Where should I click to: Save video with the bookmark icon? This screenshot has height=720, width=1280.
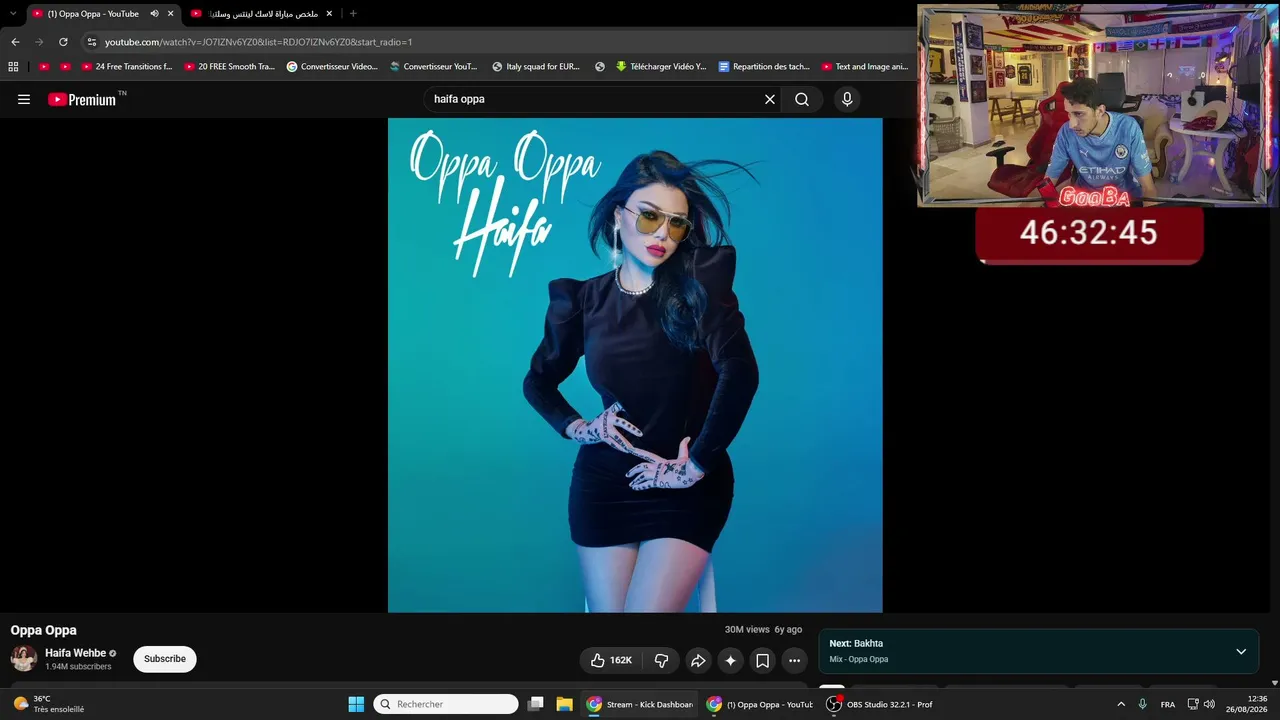coord(762,660)
